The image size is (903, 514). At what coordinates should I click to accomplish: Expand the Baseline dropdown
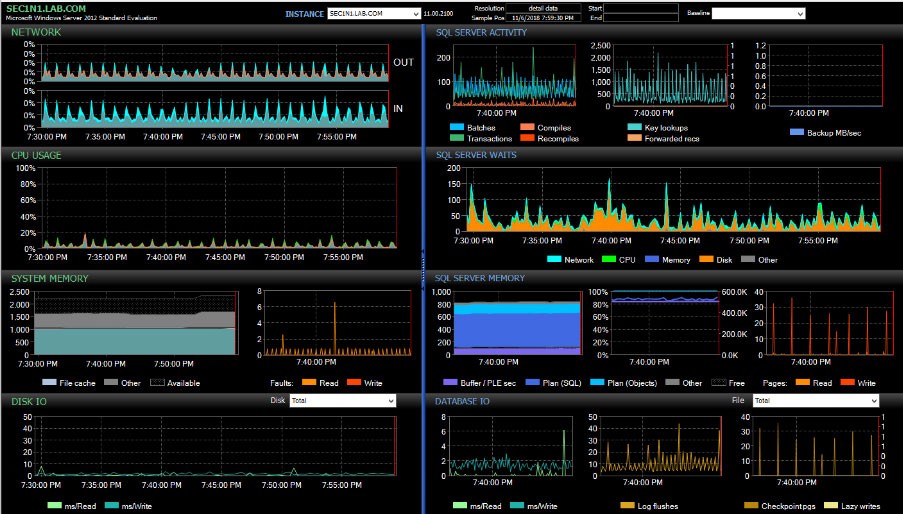[799, 14]
